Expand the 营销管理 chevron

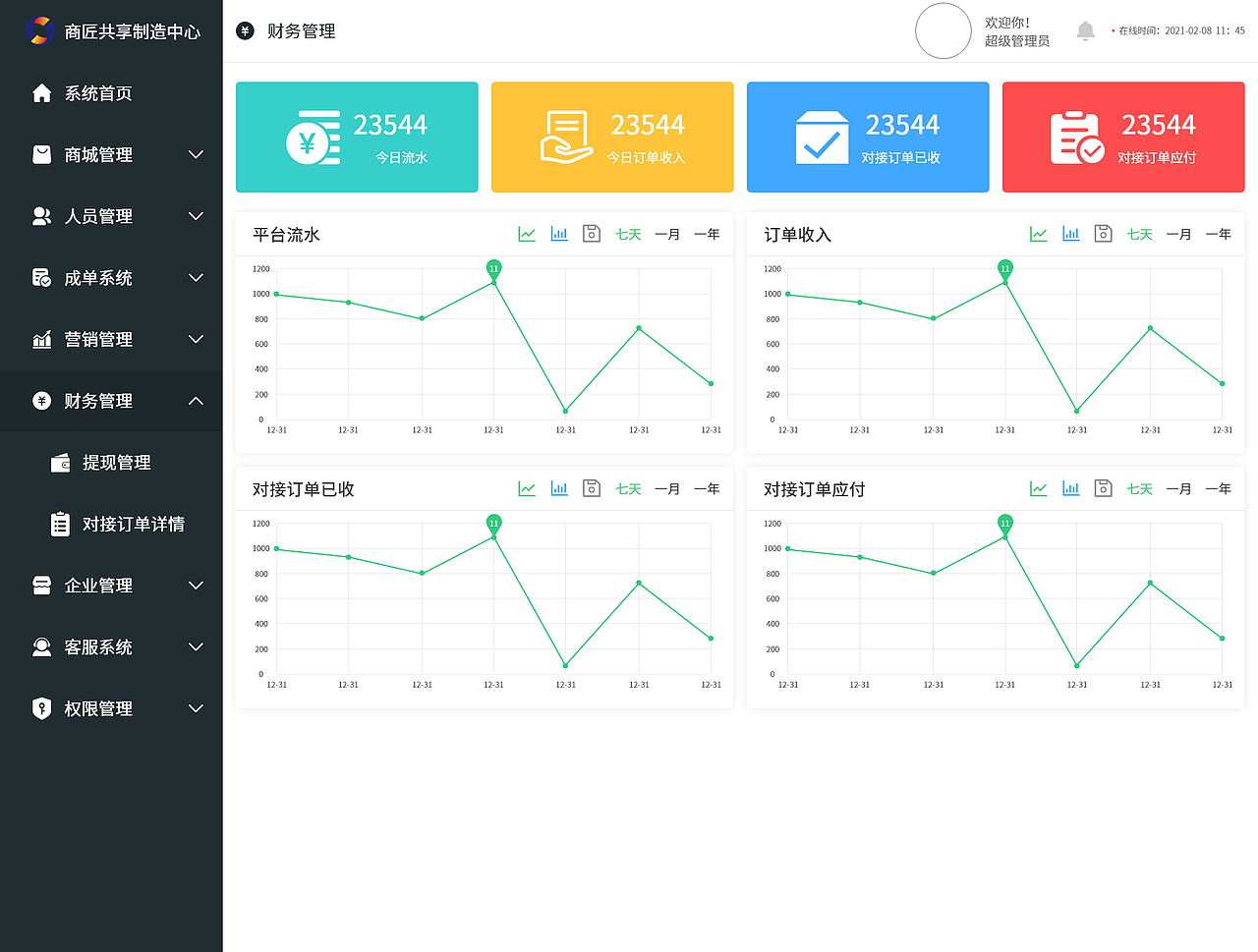(x=196, y=339)
